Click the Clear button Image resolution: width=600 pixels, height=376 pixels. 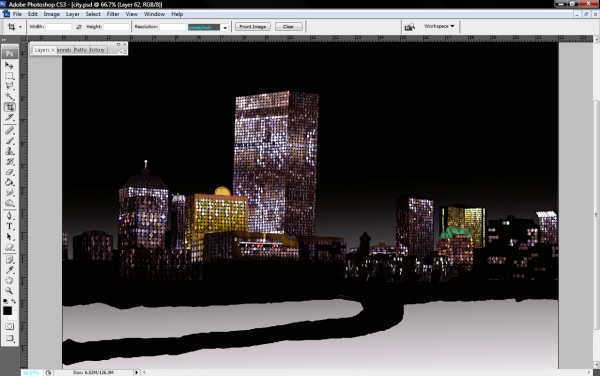289,26
